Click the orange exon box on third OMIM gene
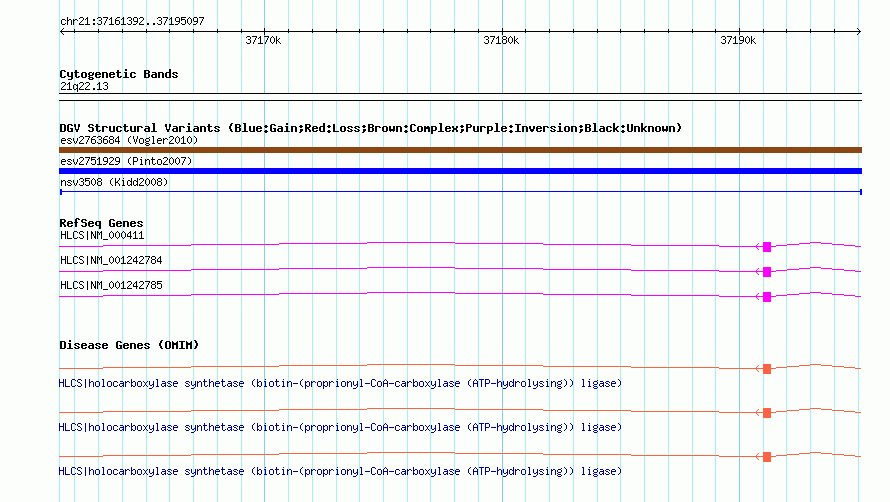Screen dimensions: 890x502 tap(767, 457)
